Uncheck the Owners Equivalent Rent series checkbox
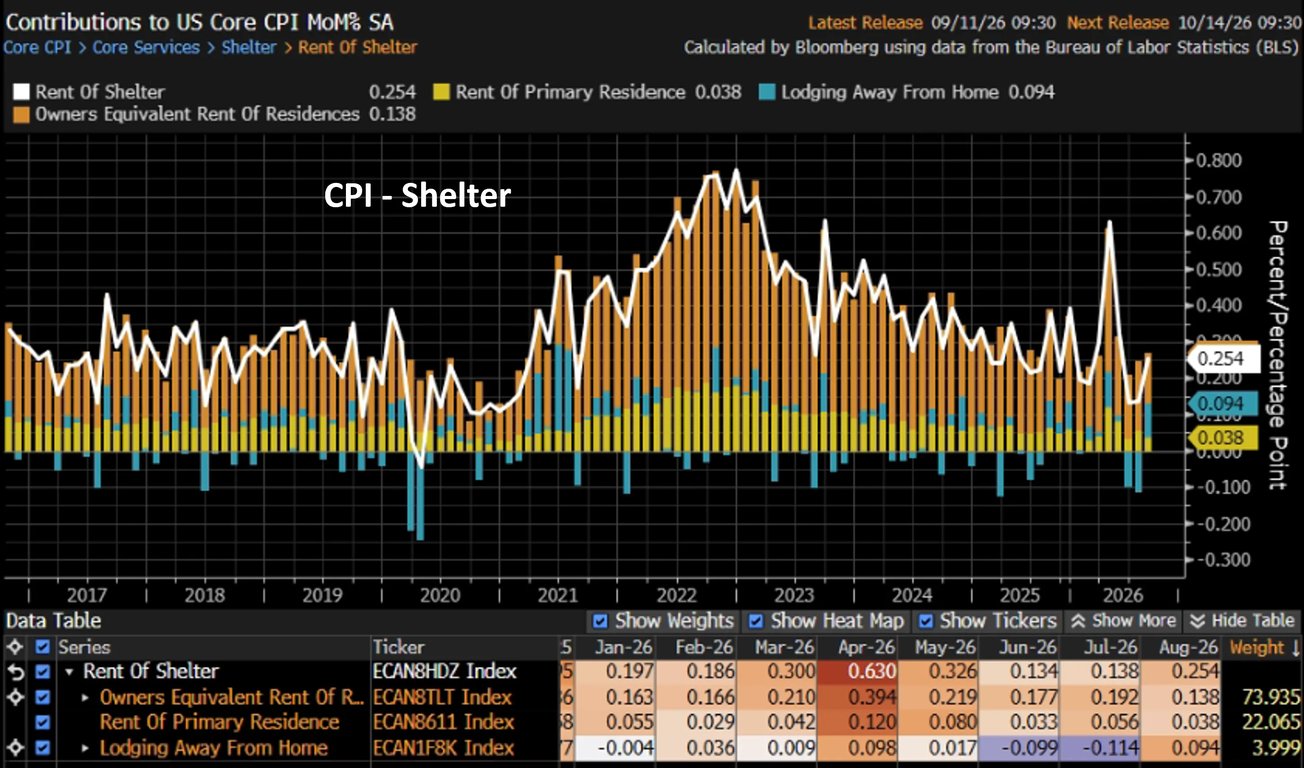Viewport: 1304px width, 768px height. pos(42,697)
